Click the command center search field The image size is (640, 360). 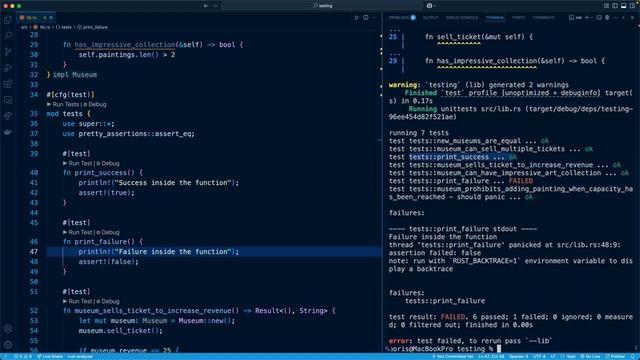coord(322,6)
